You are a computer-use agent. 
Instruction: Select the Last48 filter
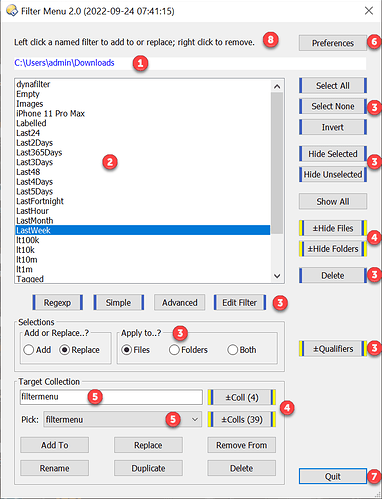pyautogui.click(x=143, y=172)
